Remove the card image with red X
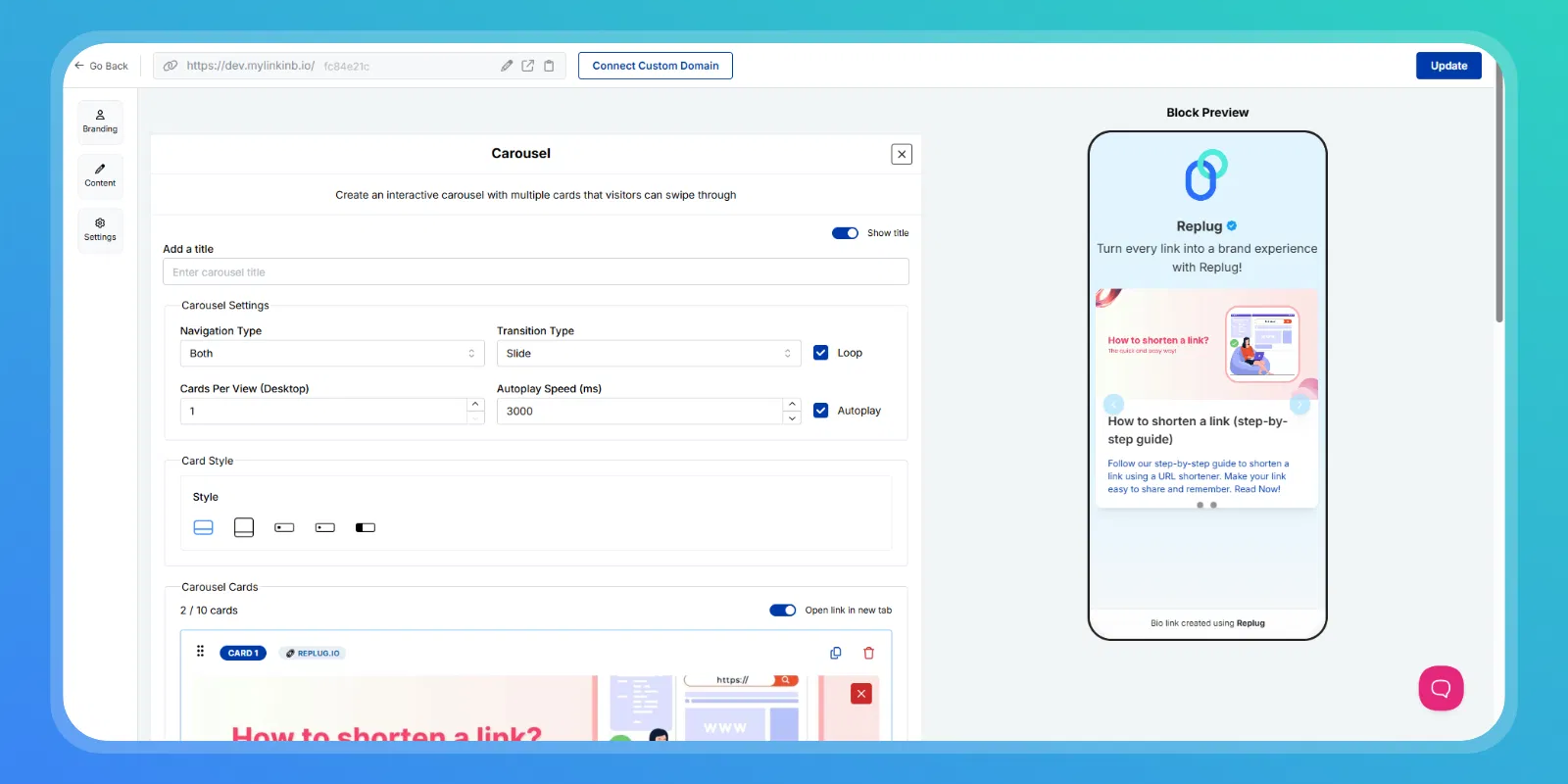 pyautogui.click(x=861, y=694)
